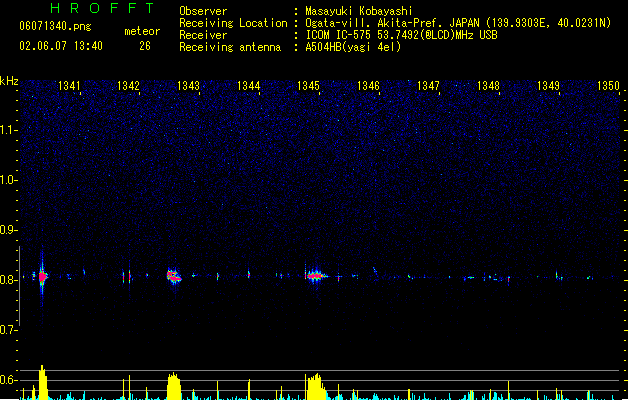Screen dimensions: 629x400
Task: Click the yellow intensity block before 1343
Action: coord(174,386)
